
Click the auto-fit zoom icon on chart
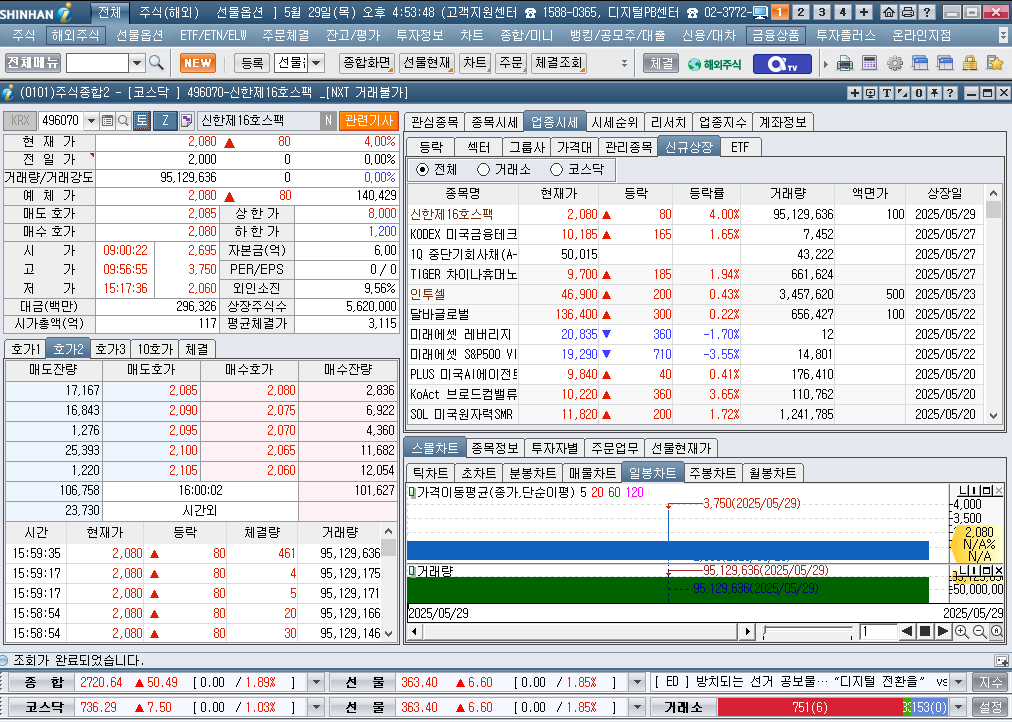tap(997, 632)
